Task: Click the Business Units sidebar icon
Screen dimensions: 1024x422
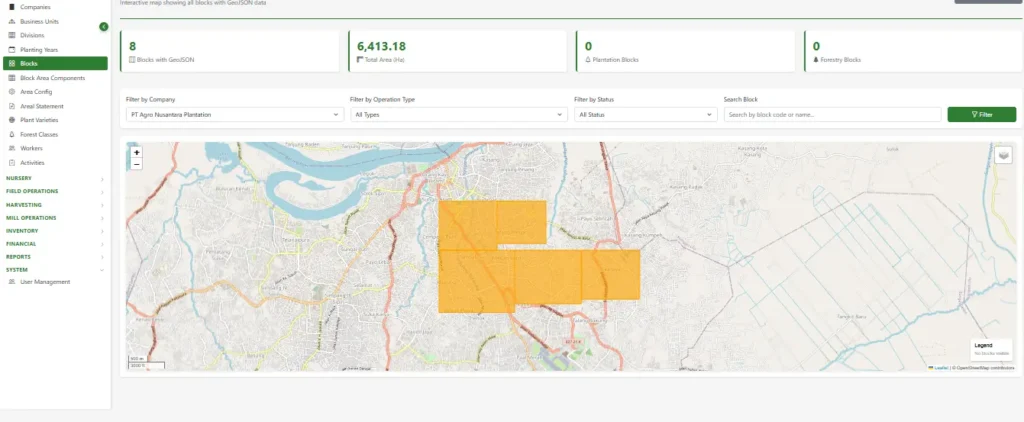Action: pyautogui.click(x=12, y=22)
